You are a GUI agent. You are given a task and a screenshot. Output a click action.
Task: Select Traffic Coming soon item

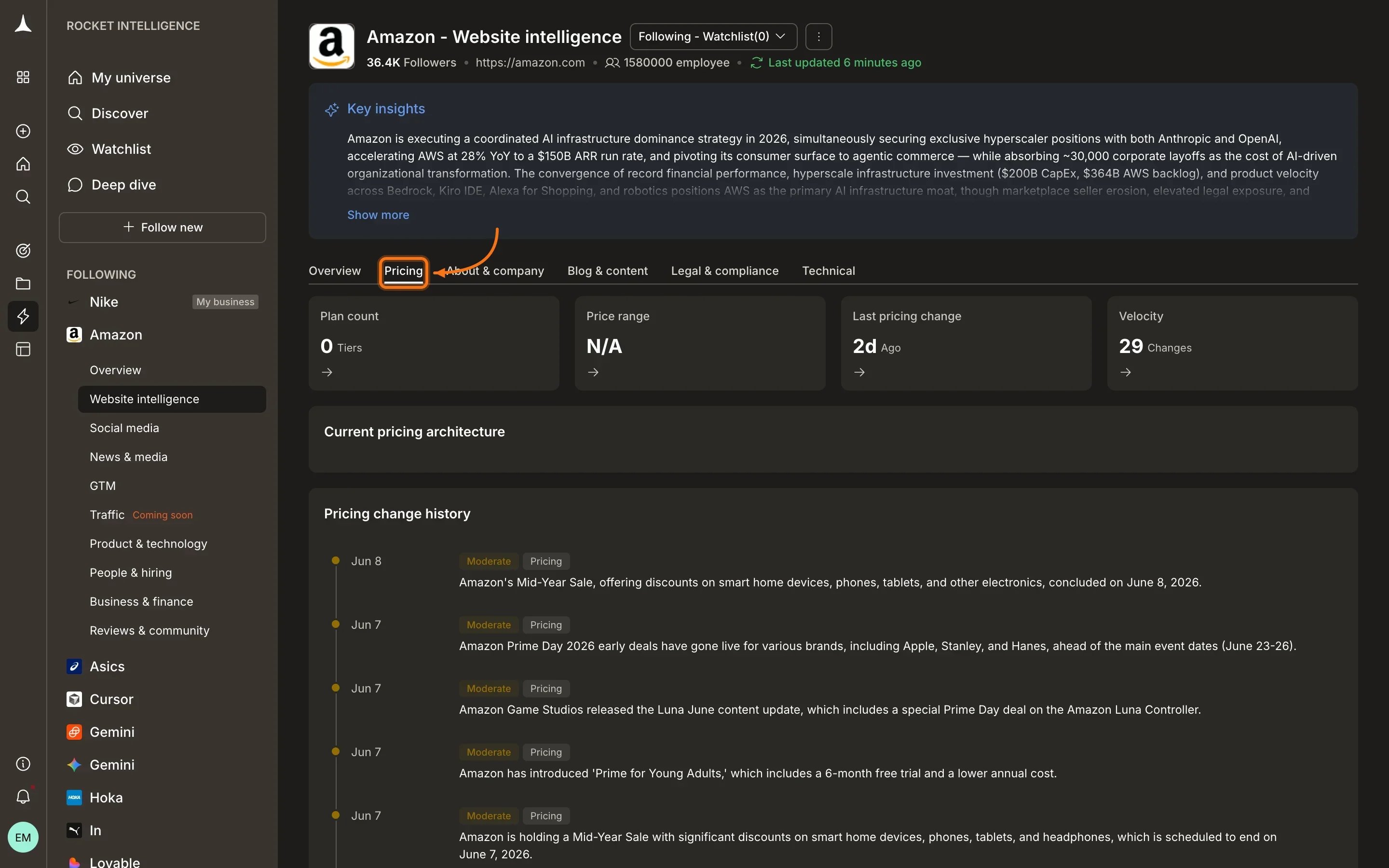(x=141, y=515)
